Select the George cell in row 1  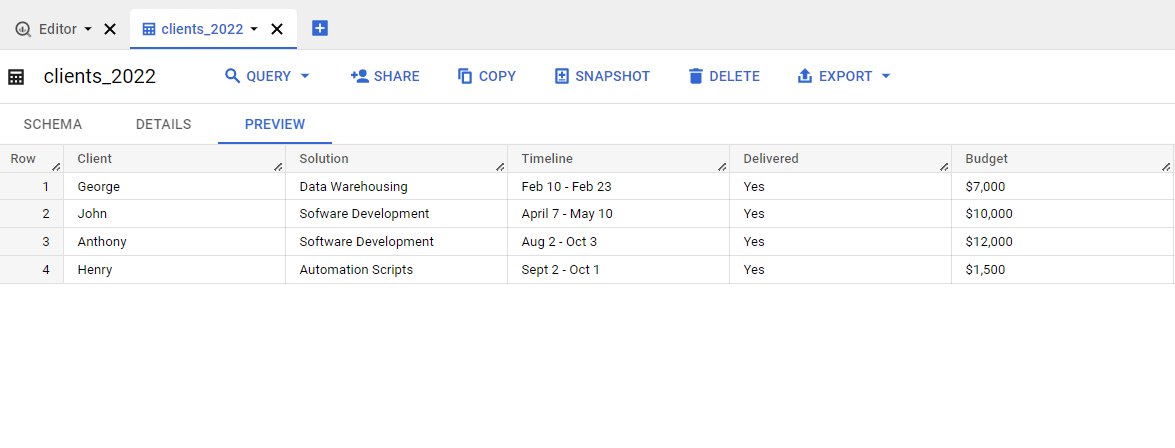pyautogui.click(x=98, y=186)
